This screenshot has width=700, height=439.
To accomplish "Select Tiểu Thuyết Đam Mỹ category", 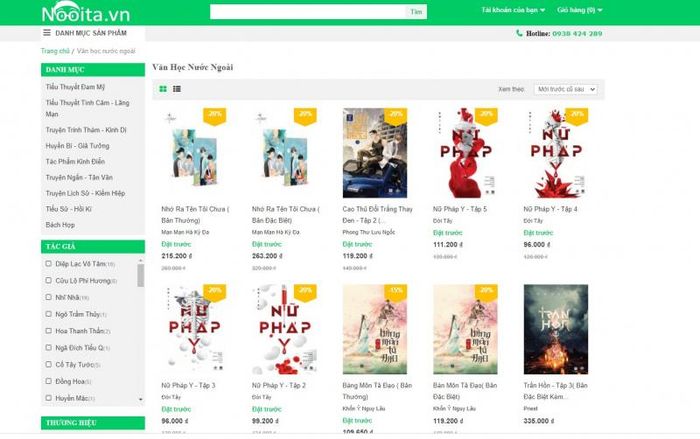I will pyautogui.click(x=75, y=87).
